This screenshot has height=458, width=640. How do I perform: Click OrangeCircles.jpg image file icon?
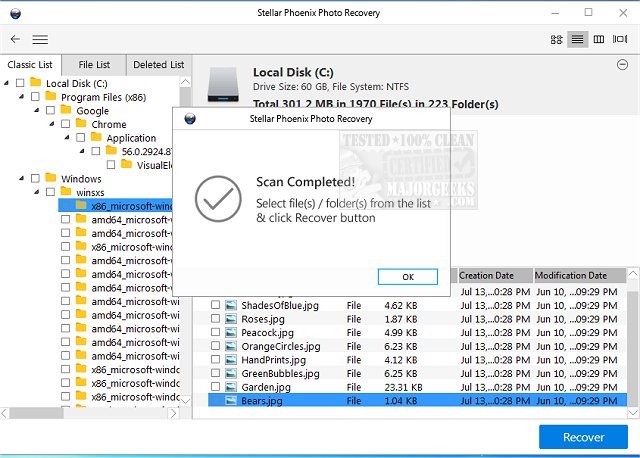pyautogui.click(x=231, y=346)
